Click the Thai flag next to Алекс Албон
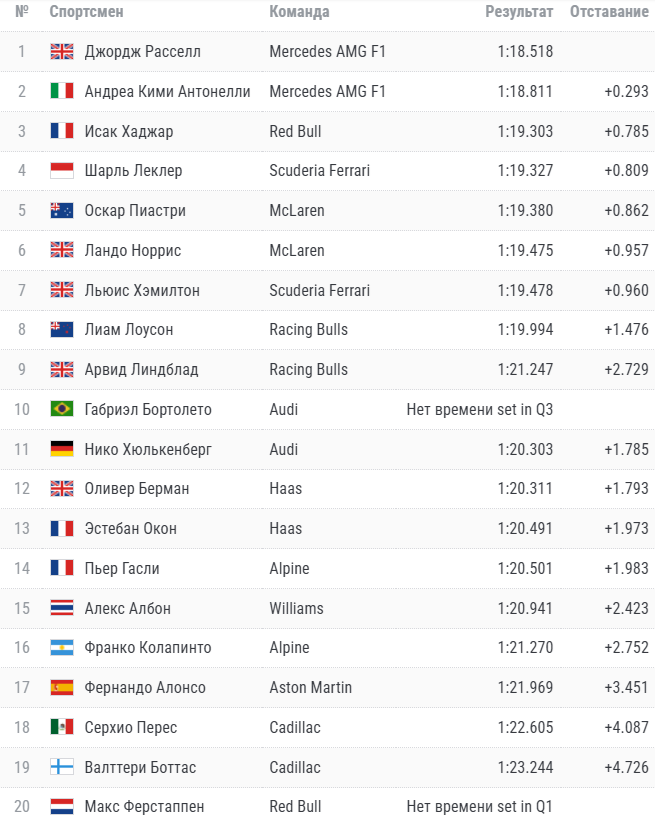The image size is (655, 816). 62,608
